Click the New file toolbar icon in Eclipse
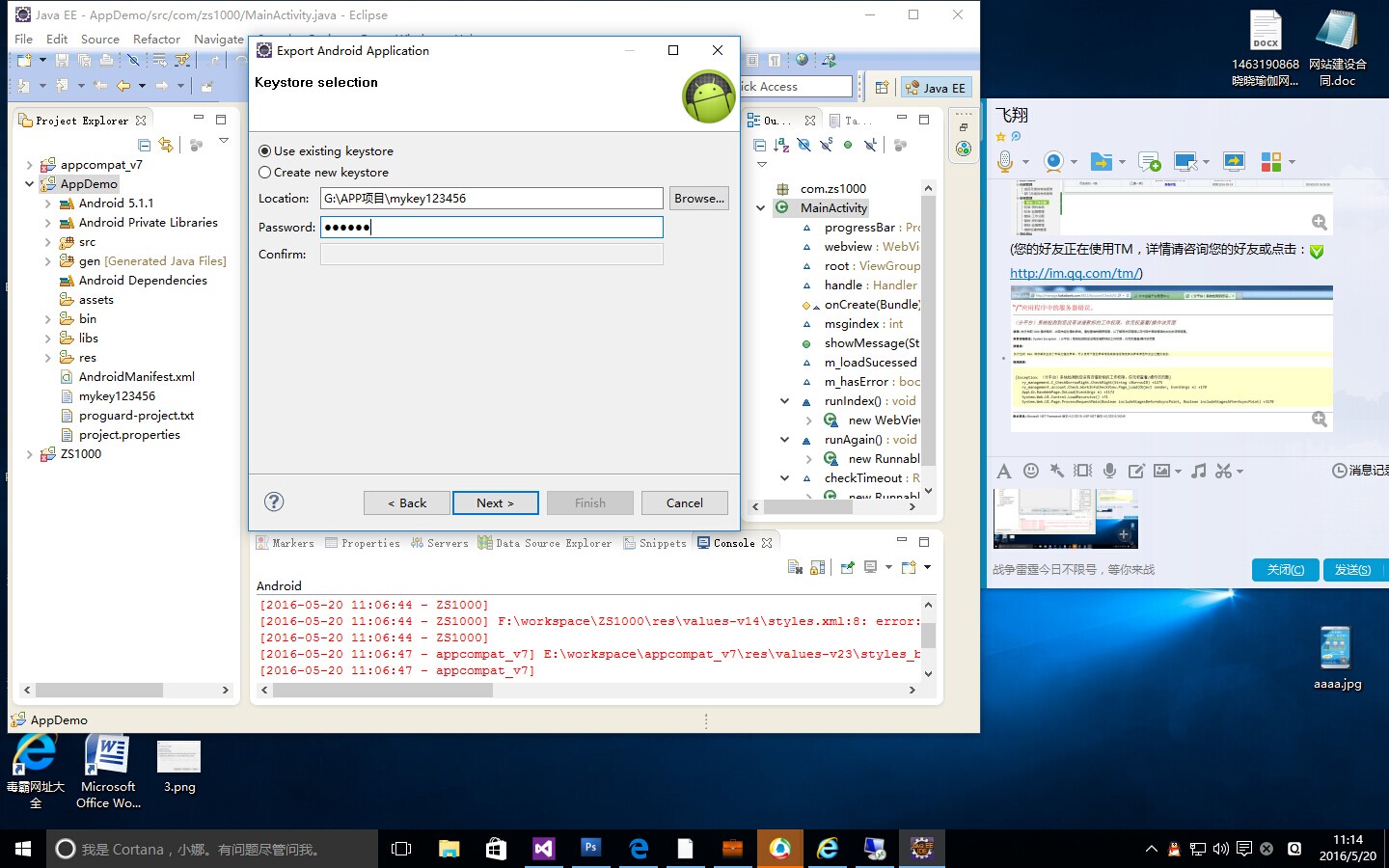The height and width of the screenshot is (868, 1389). click(x=24, y=61)
